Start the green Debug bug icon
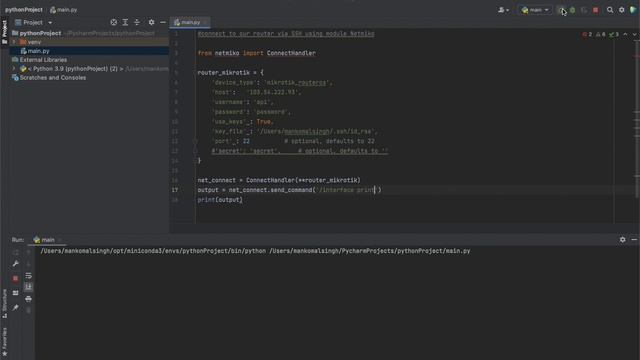 click(x=573, y=10)
